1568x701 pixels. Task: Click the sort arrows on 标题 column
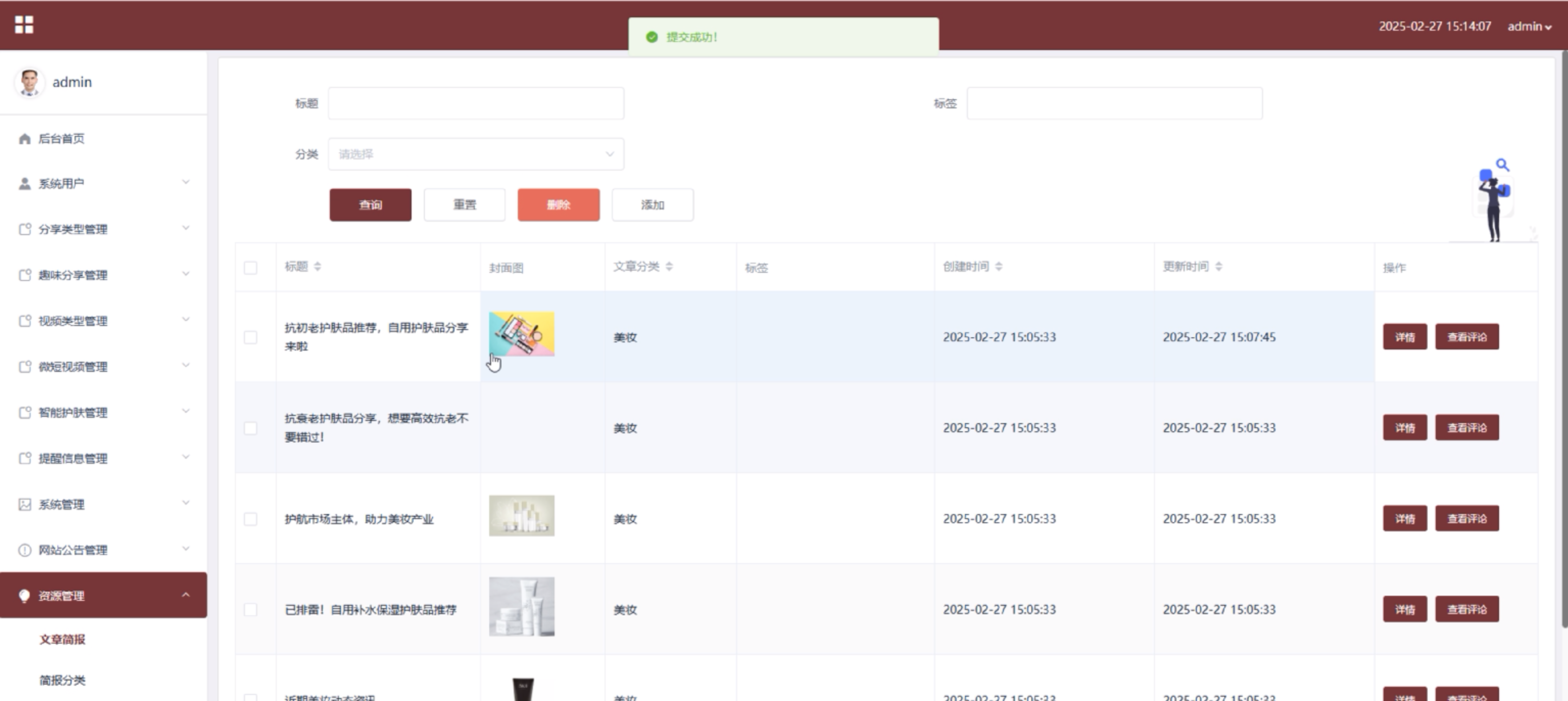(x=318, y=267)
